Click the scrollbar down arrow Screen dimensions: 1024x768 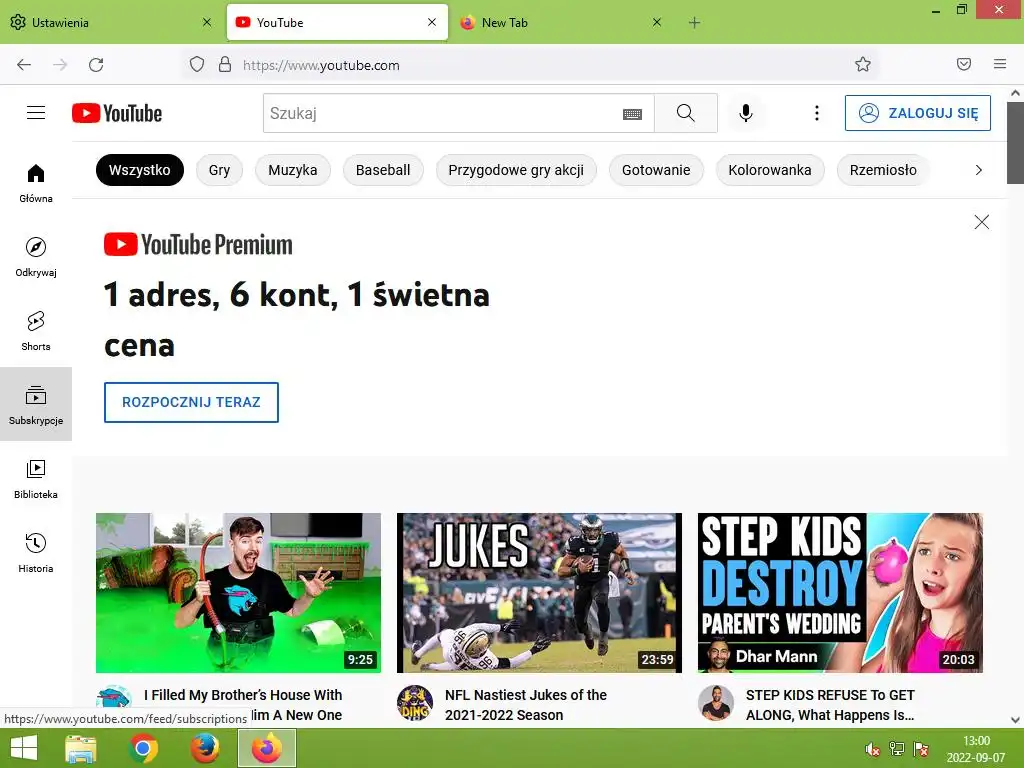click(x=1015, y=720)
